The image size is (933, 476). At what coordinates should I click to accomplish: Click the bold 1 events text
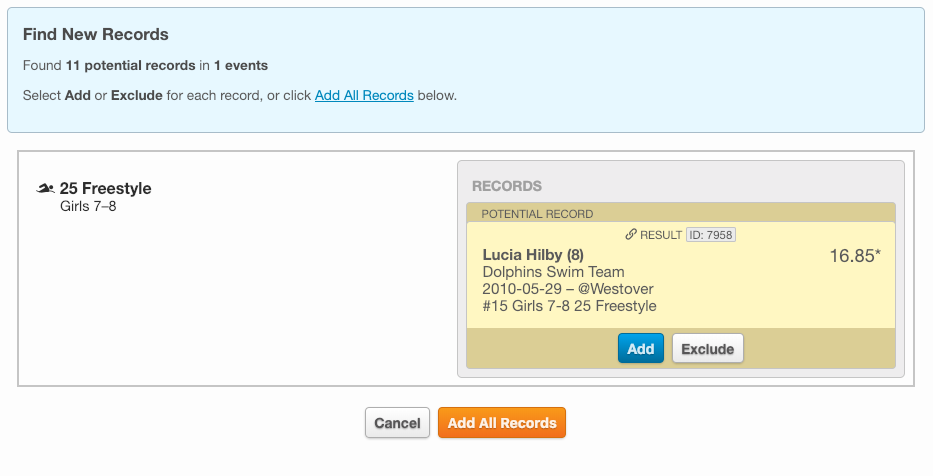coord(241,66)
